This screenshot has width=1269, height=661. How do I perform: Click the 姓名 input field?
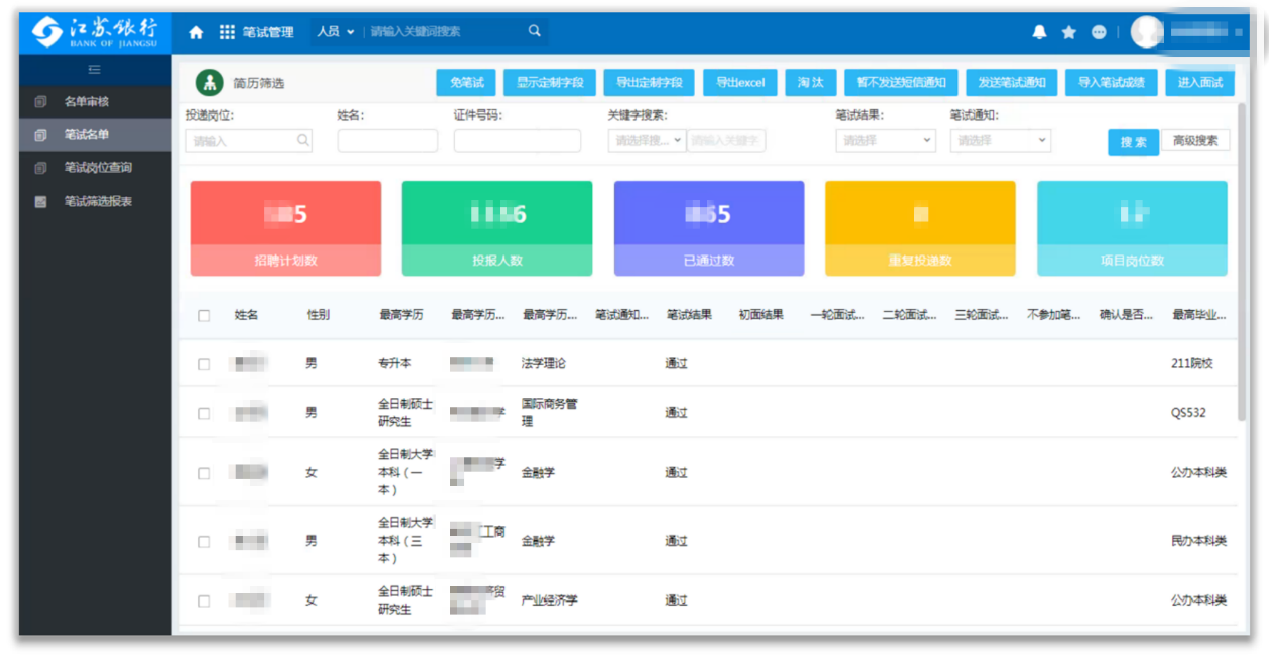387,141
